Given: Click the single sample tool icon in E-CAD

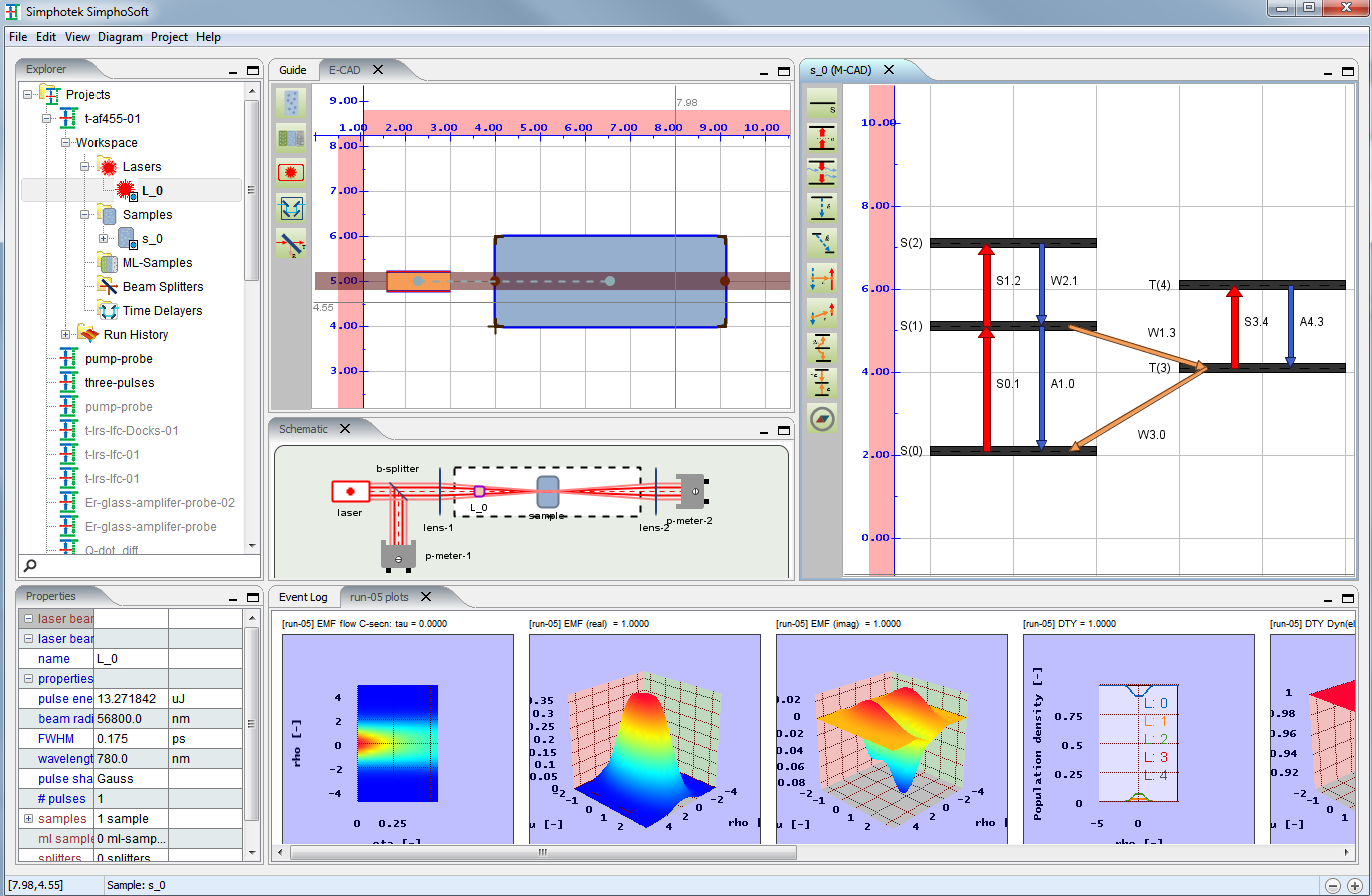Looking at the screenshot, I should click(x=291, y=102).
